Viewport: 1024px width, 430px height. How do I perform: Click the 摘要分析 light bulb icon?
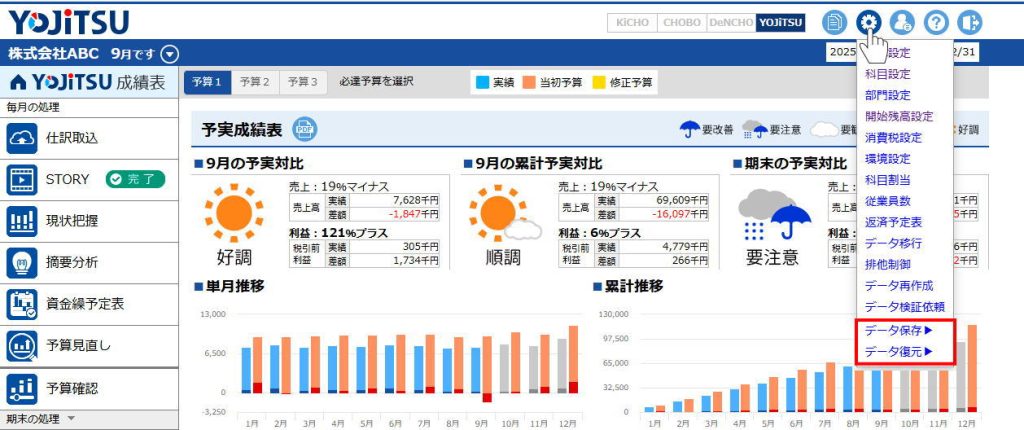pos(22,263)
